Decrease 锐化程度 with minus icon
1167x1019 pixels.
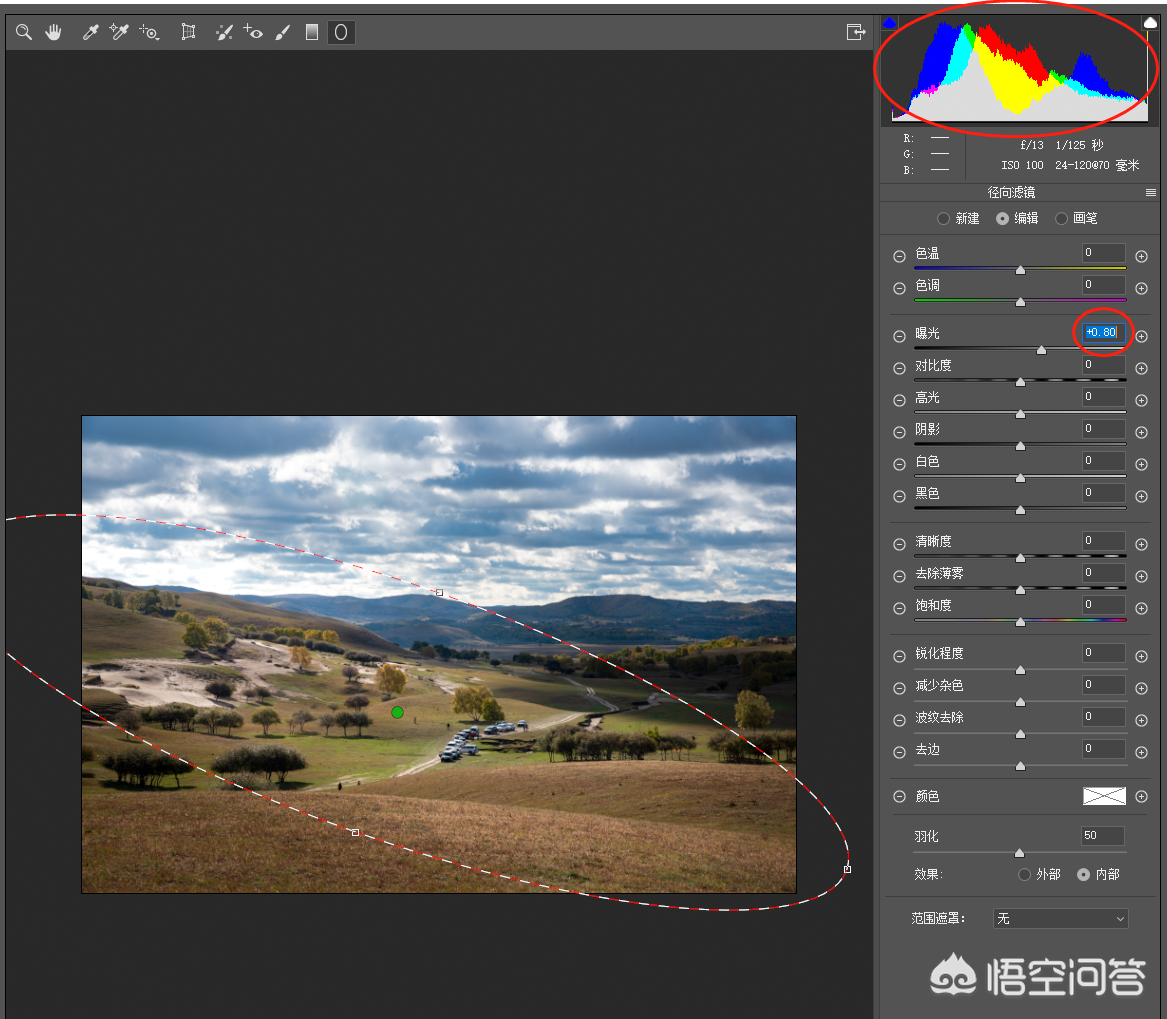click(899, 657)
